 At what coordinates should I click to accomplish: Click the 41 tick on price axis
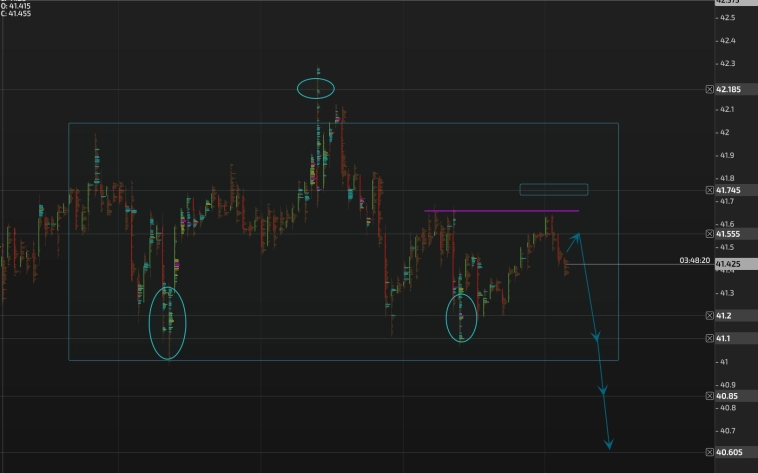pyautogui.click(x=724, y=362)
